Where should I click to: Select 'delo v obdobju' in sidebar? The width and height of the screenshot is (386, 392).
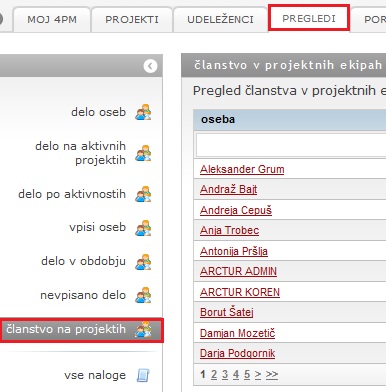click(84, 261)
